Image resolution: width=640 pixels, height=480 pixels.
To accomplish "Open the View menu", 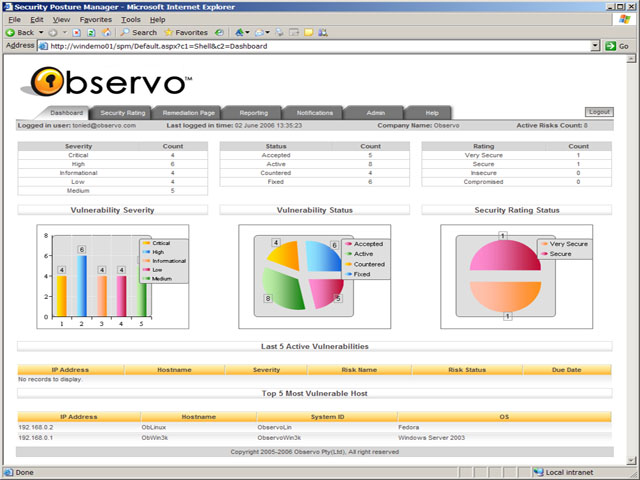I will [61, 20].
